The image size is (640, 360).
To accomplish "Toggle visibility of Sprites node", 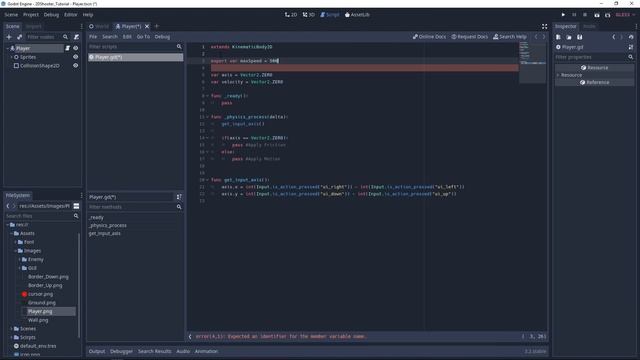I will 76,57.
